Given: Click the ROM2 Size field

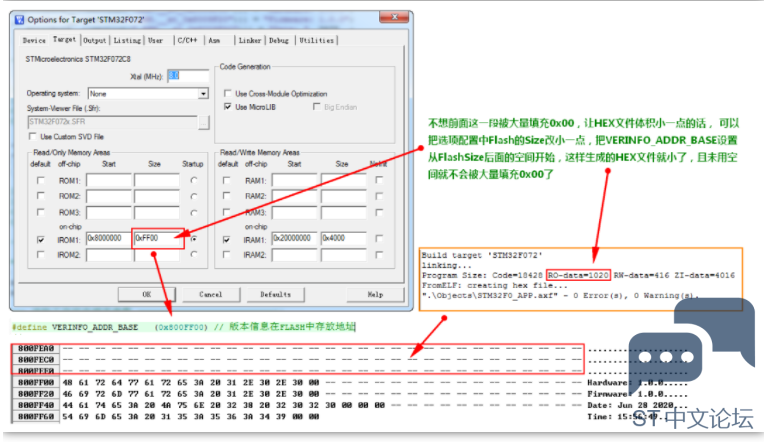Looking at the screenshot, I should coord(157,196).
